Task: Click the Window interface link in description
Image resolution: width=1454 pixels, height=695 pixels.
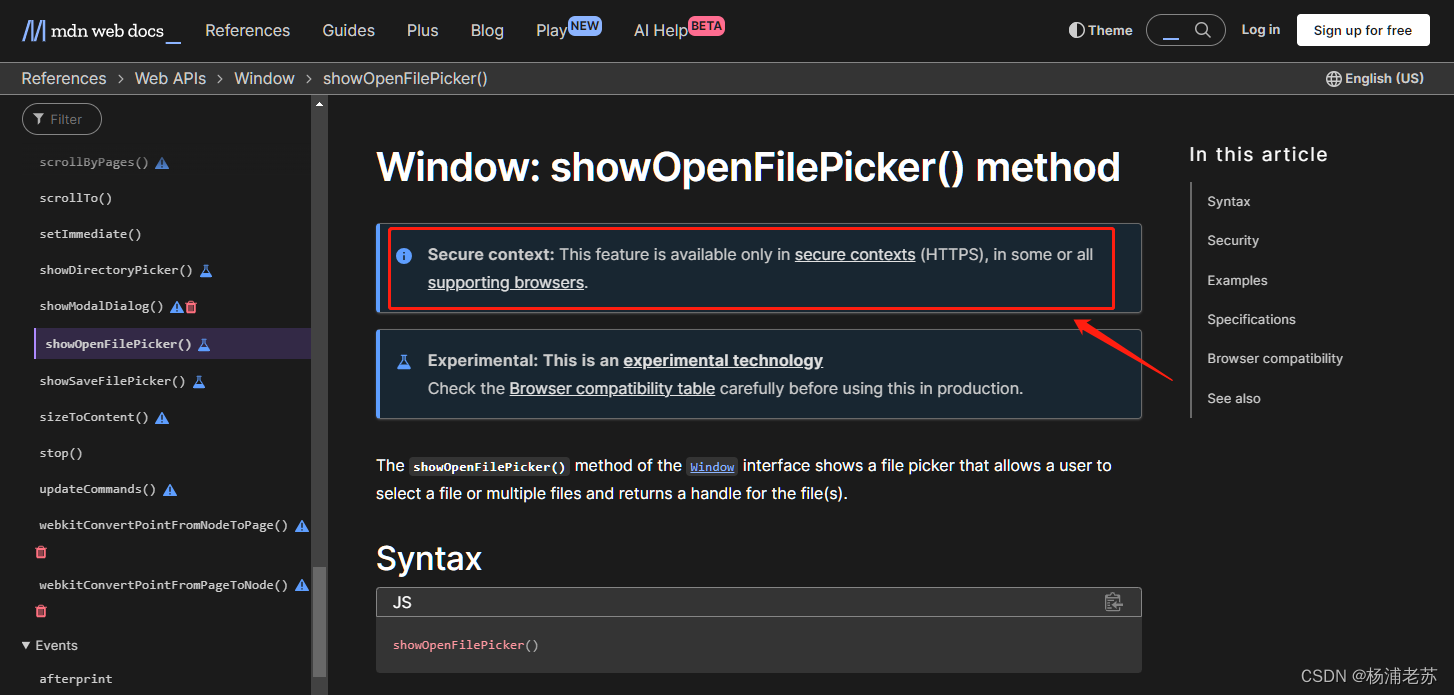Action: [712, 466]
